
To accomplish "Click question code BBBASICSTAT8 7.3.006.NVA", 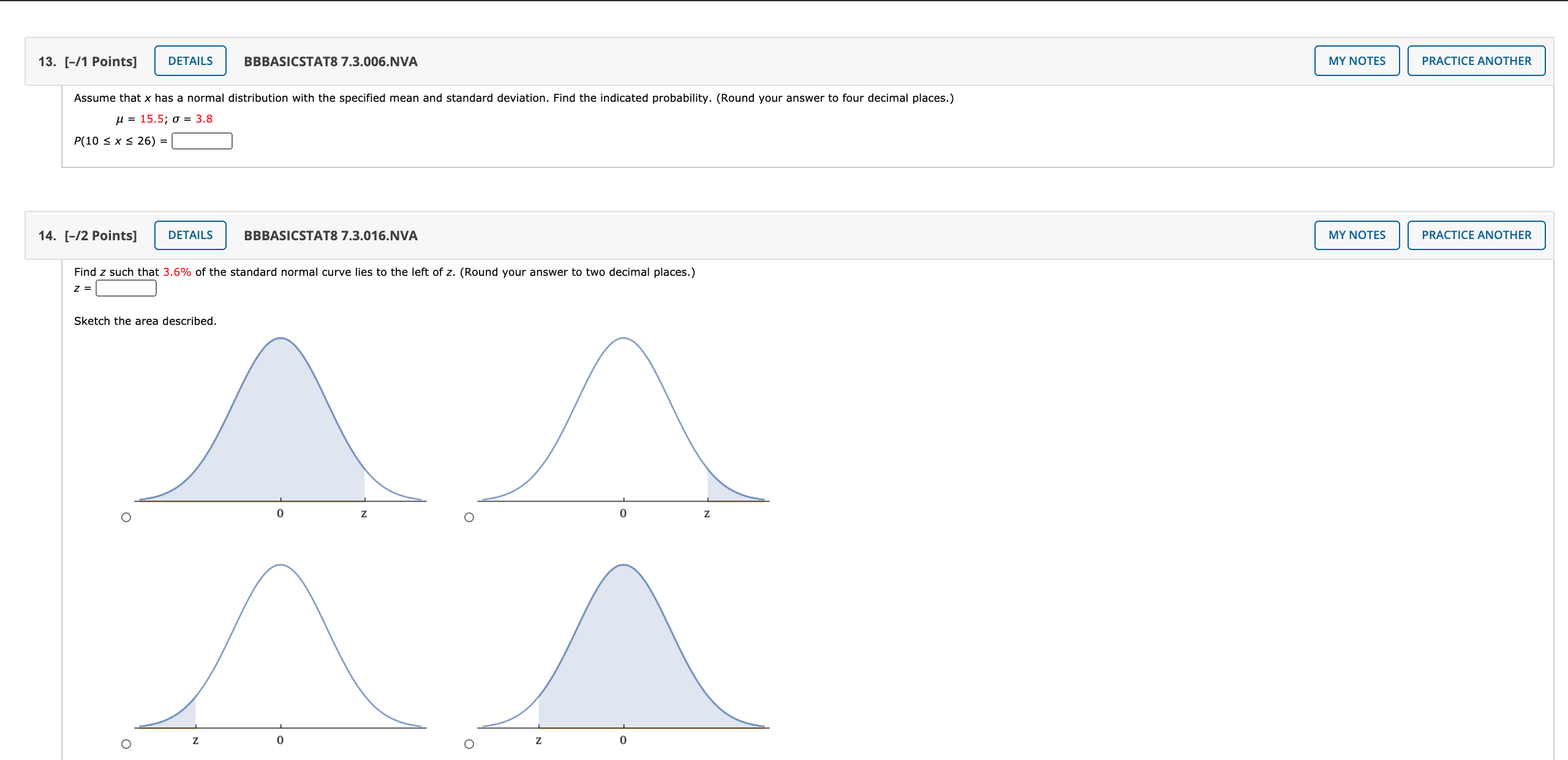I will tap(330, 61).
